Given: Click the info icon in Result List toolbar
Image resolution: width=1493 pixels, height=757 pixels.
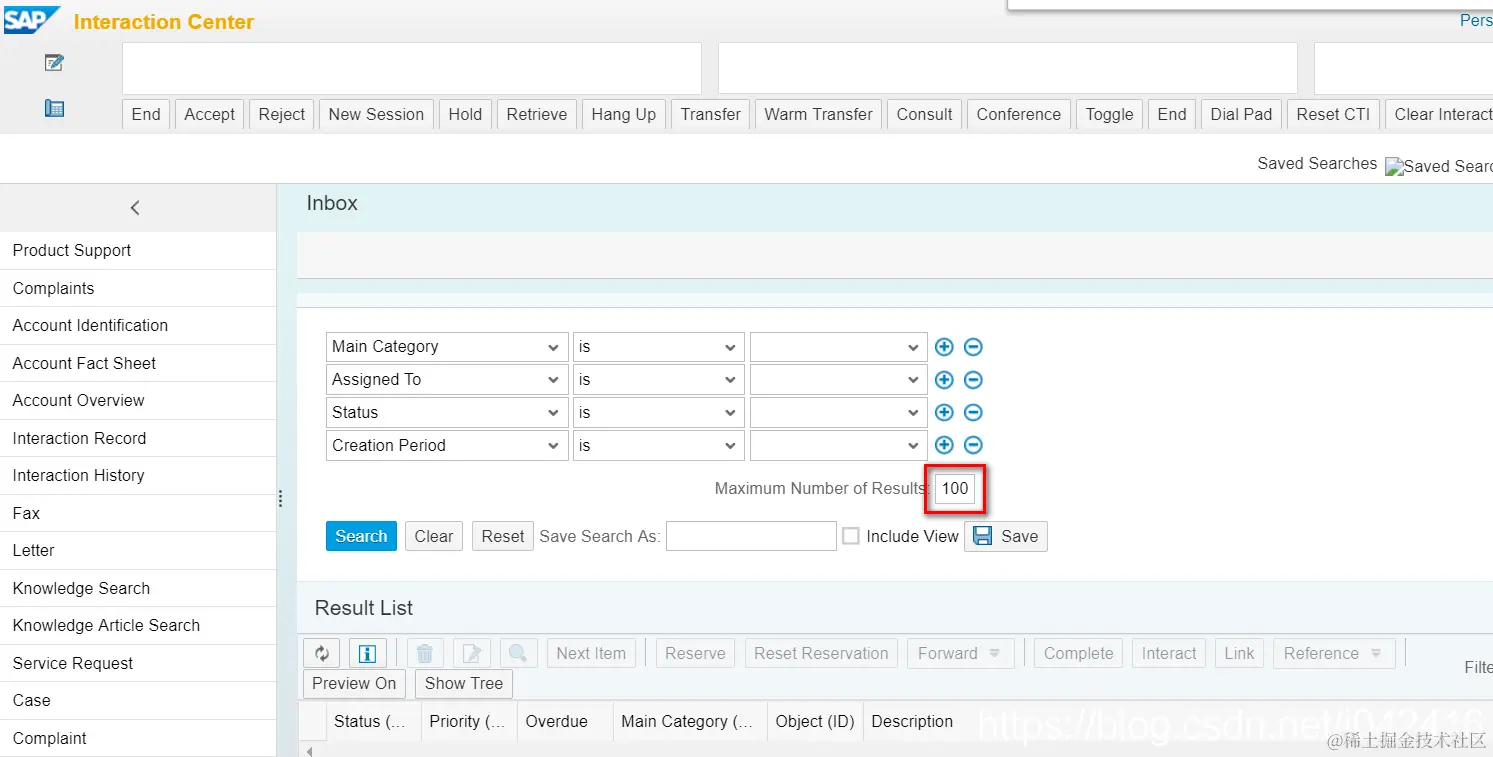Looking at the screenshot, I should tap(367, 653).
